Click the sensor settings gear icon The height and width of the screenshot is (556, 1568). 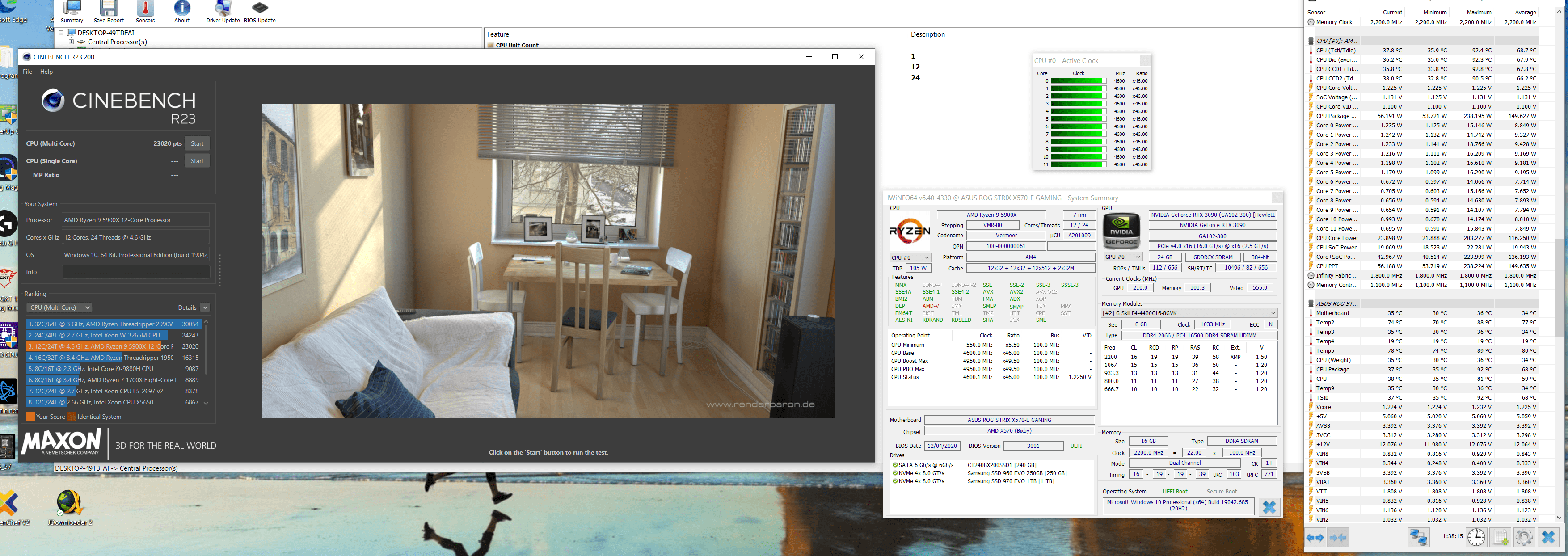pyautogui.click(x=1524, y=537)
